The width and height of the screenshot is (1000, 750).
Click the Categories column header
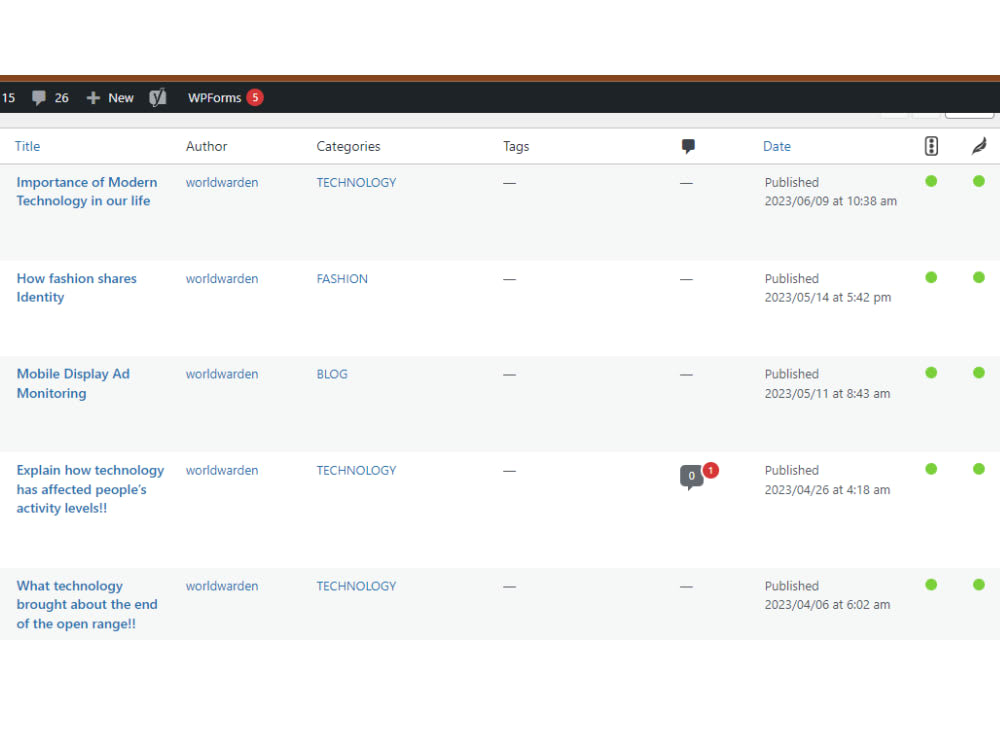pos(348,146)
